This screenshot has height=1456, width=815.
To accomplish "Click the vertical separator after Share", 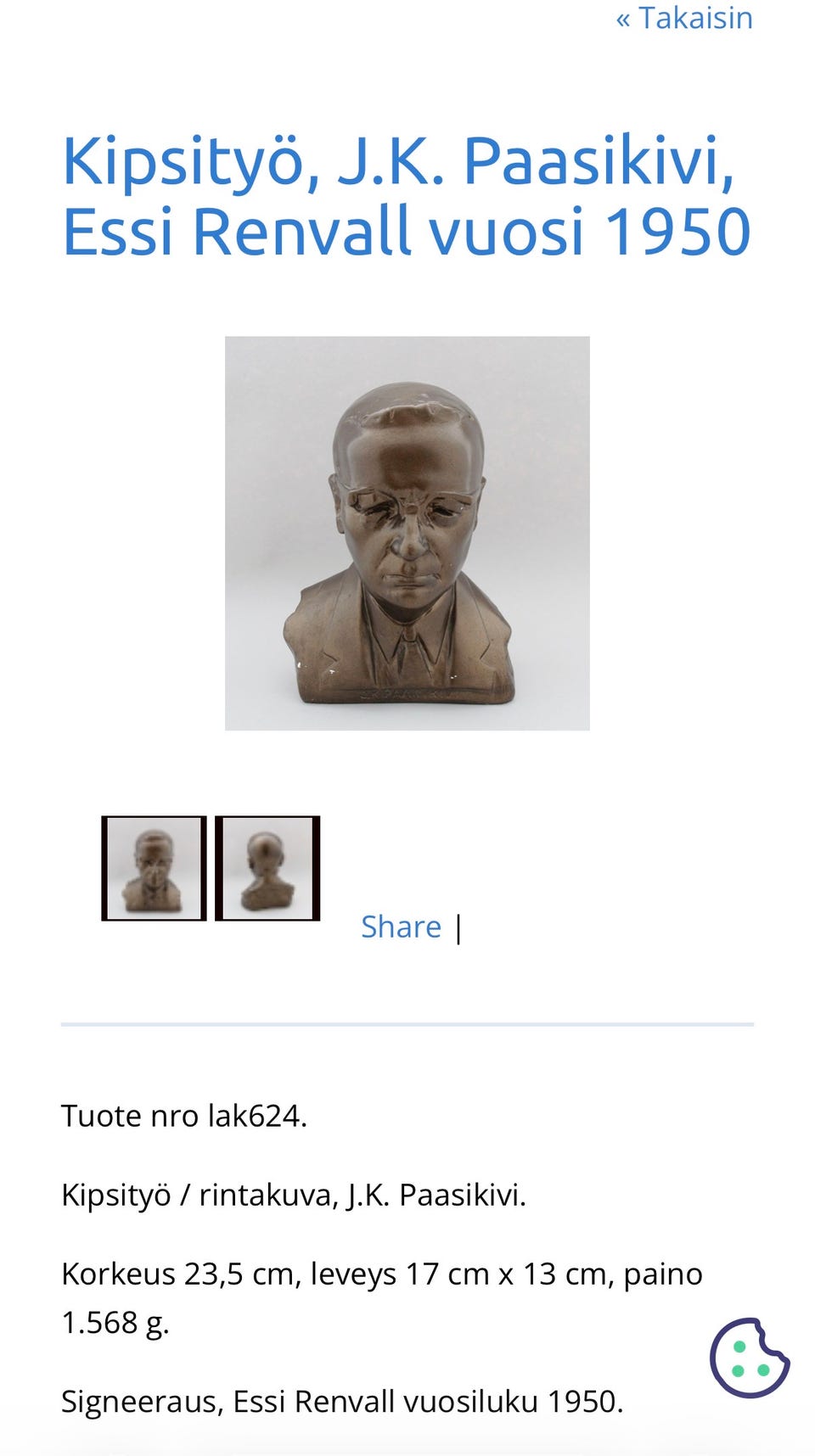I will click(458, 928).
